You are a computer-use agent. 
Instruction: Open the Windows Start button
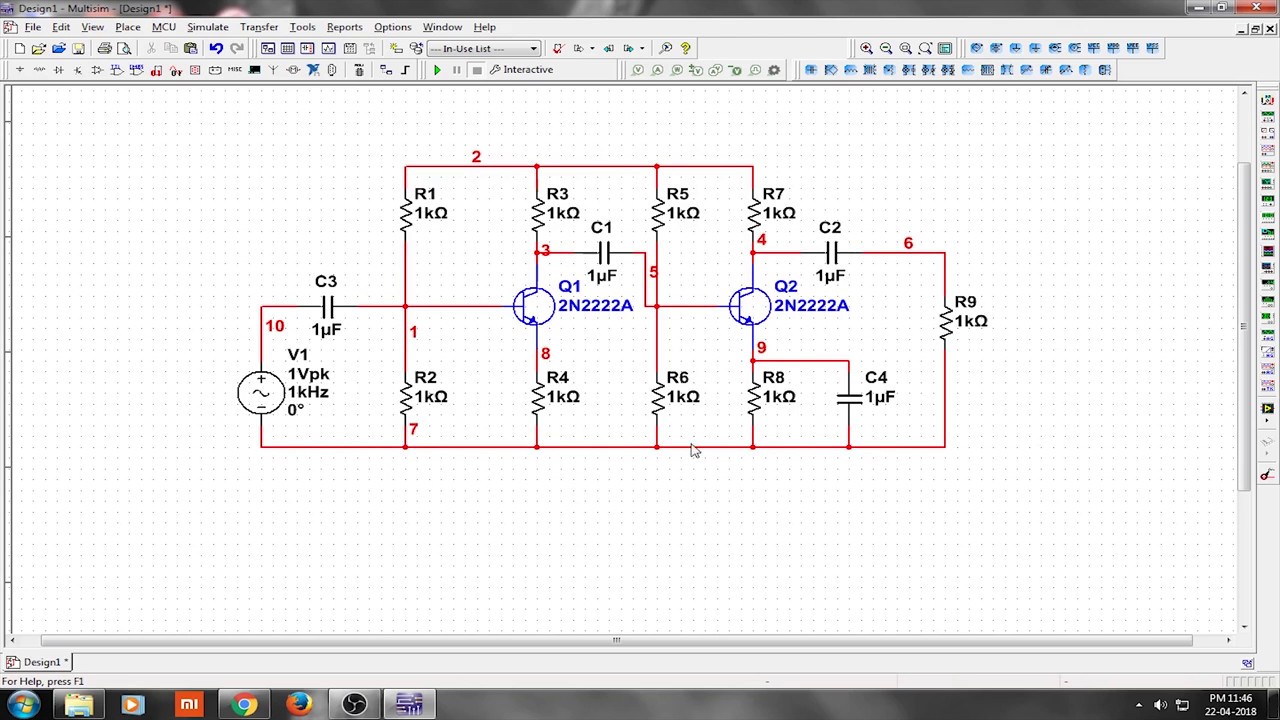(x=22, y=705)
